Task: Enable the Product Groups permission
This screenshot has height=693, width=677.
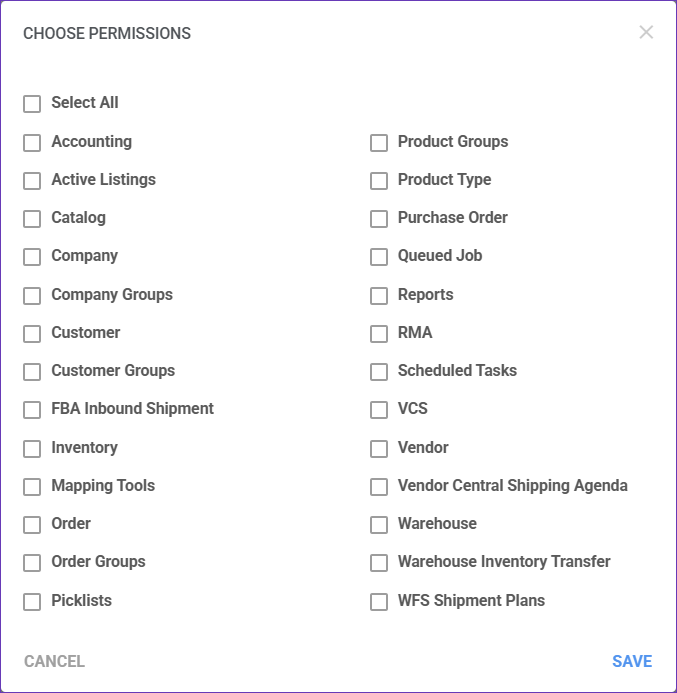Action: (x=379, y=143)
